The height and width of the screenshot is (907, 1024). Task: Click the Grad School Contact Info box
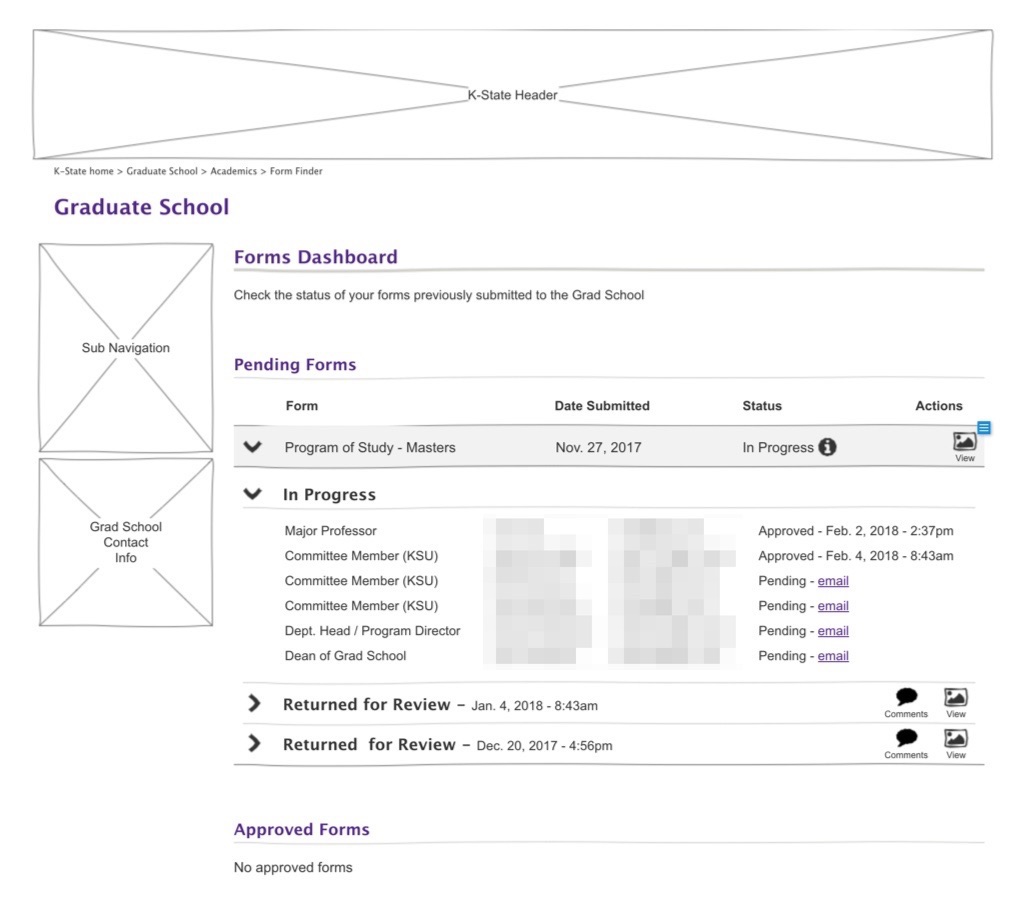[x=125, y=542]
